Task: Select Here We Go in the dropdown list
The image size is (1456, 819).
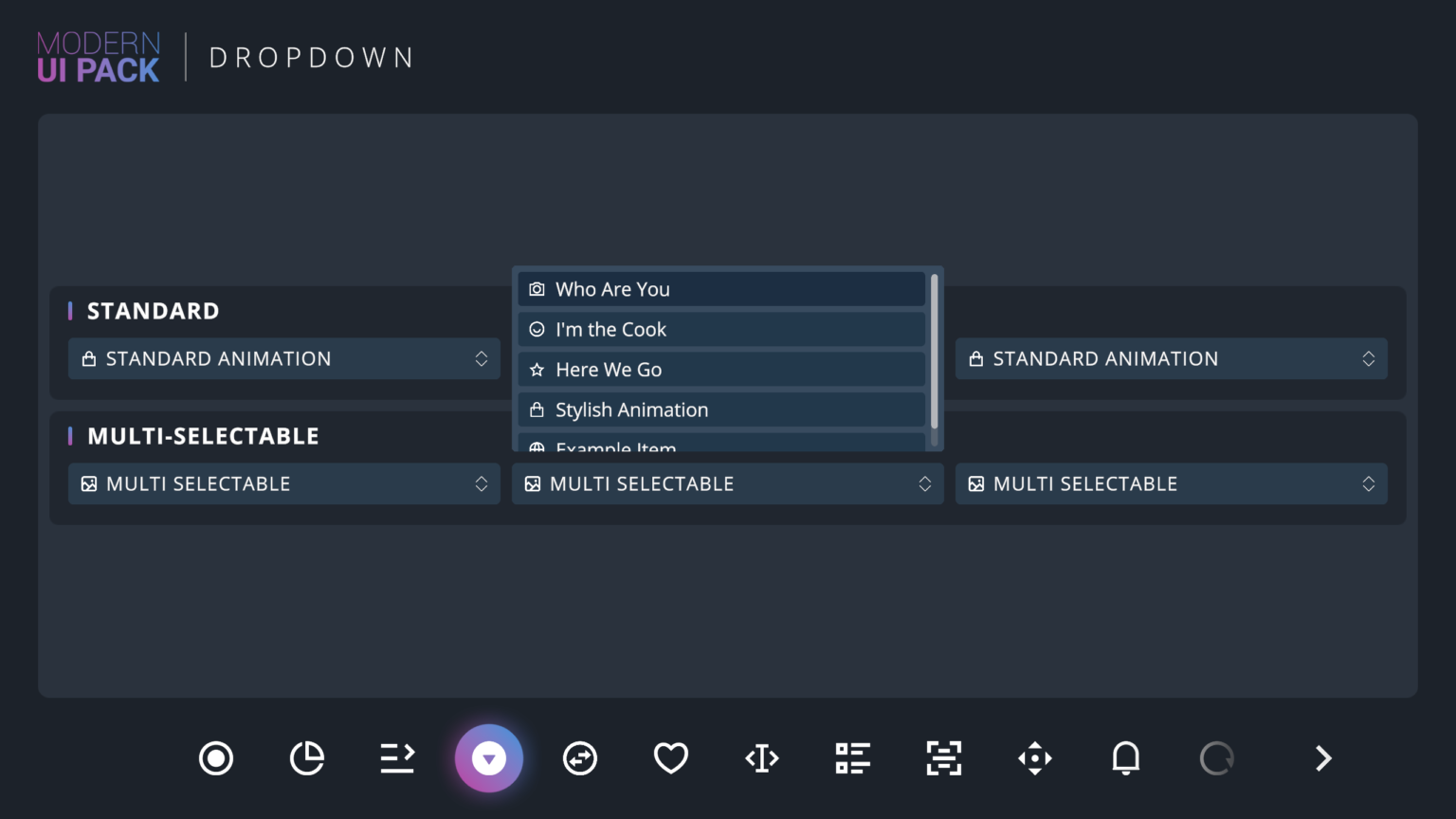Action: [720, 370]
